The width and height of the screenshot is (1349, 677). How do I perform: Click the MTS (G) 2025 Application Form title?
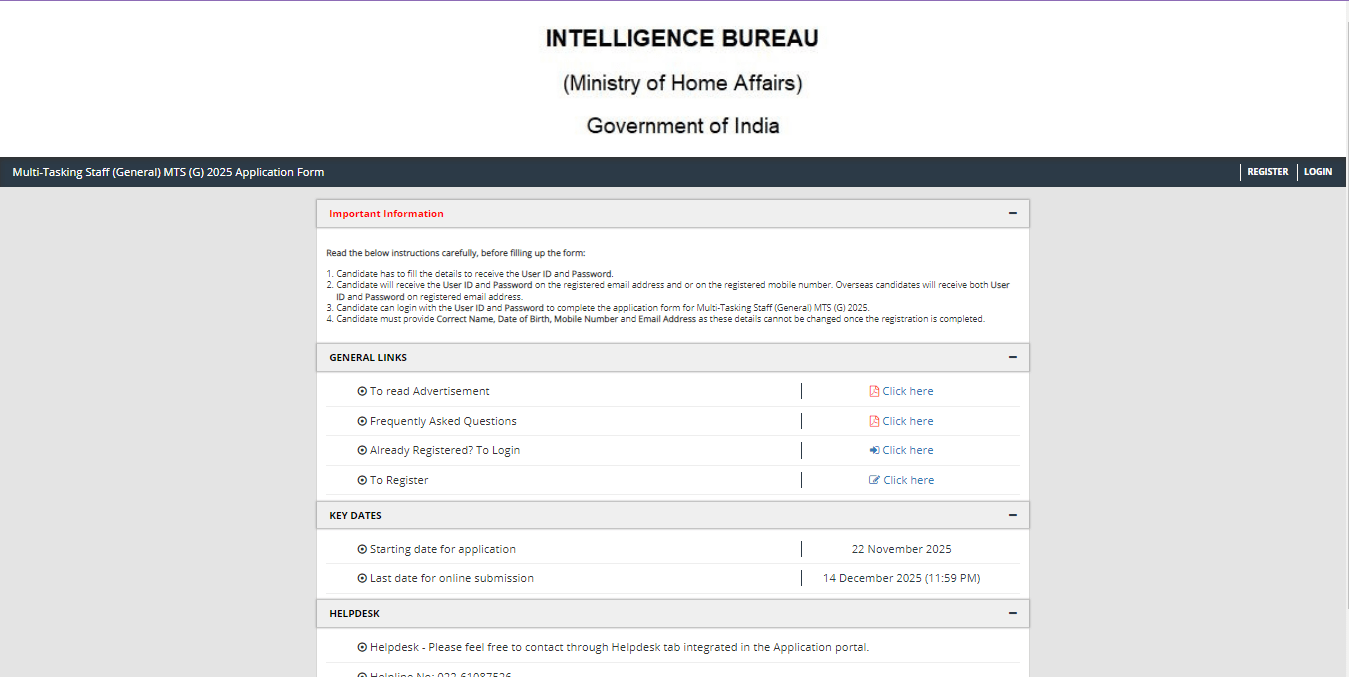click(167, 171)
